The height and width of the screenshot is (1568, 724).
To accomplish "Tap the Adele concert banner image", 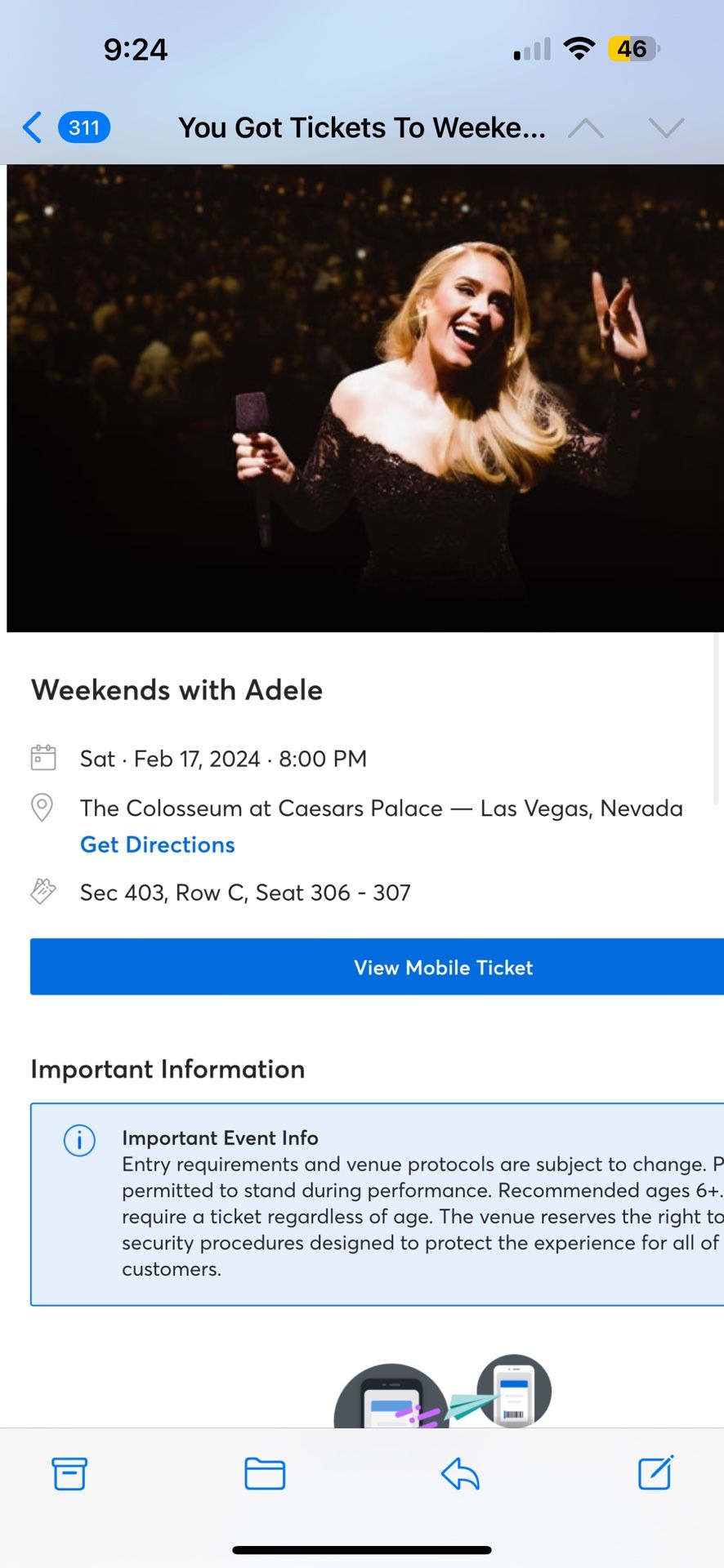I will coord(364,398).
